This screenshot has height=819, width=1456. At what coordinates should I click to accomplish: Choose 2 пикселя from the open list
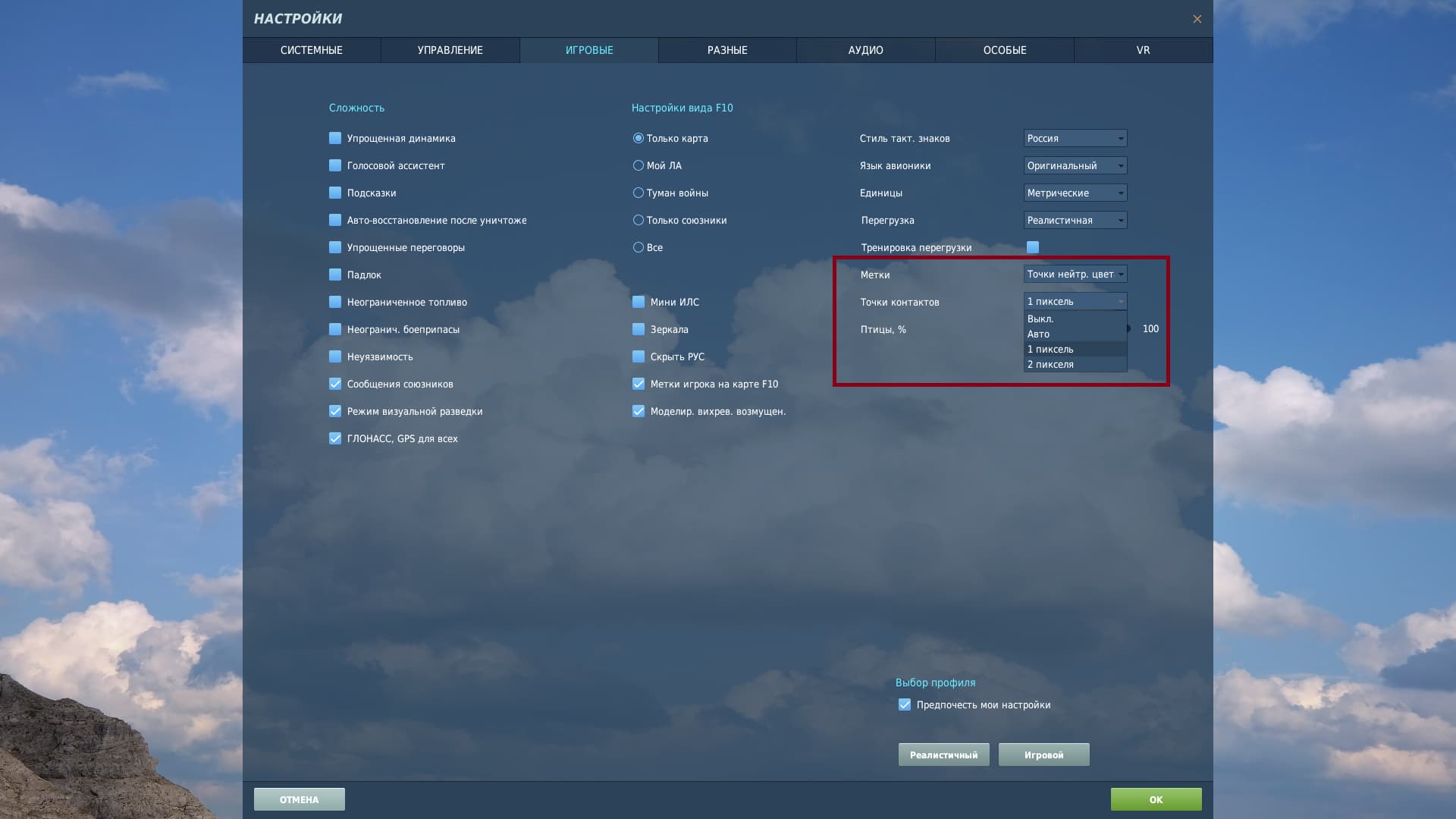click(x=1051, y=365)
